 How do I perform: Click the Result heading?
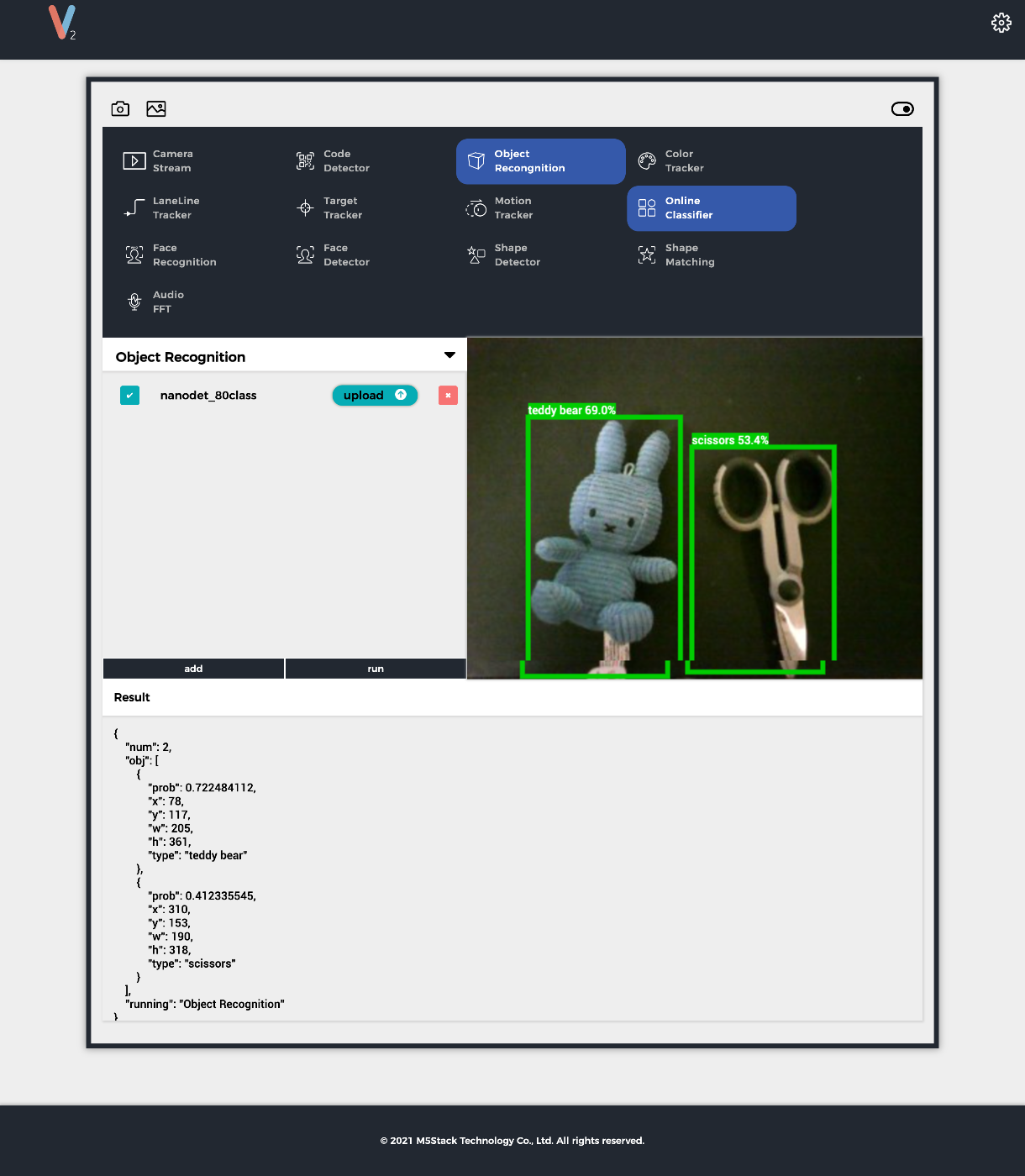point(132,697)
